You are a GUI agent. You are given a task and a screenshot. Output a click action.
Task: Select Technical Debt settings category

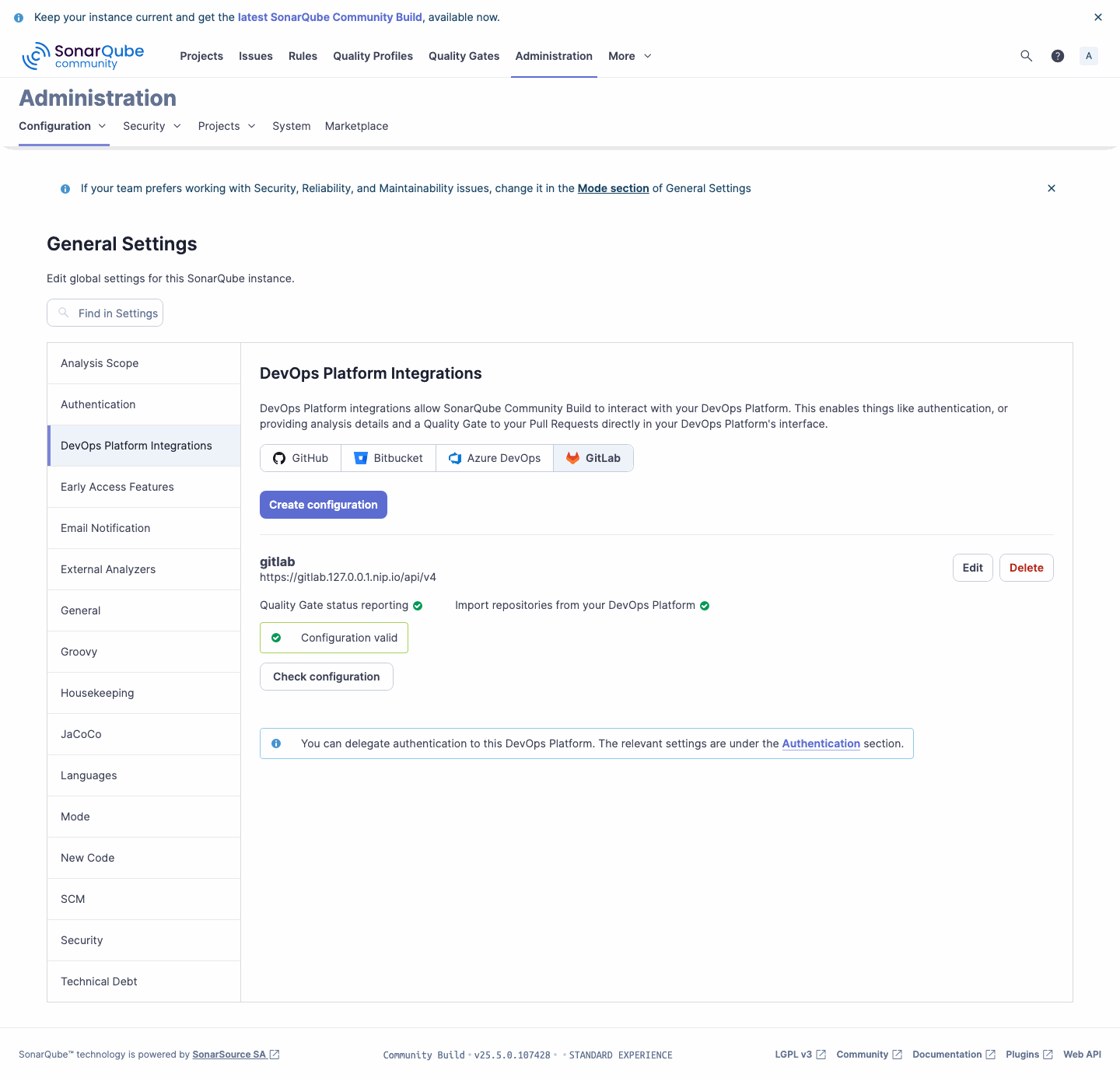click(144, 981)
